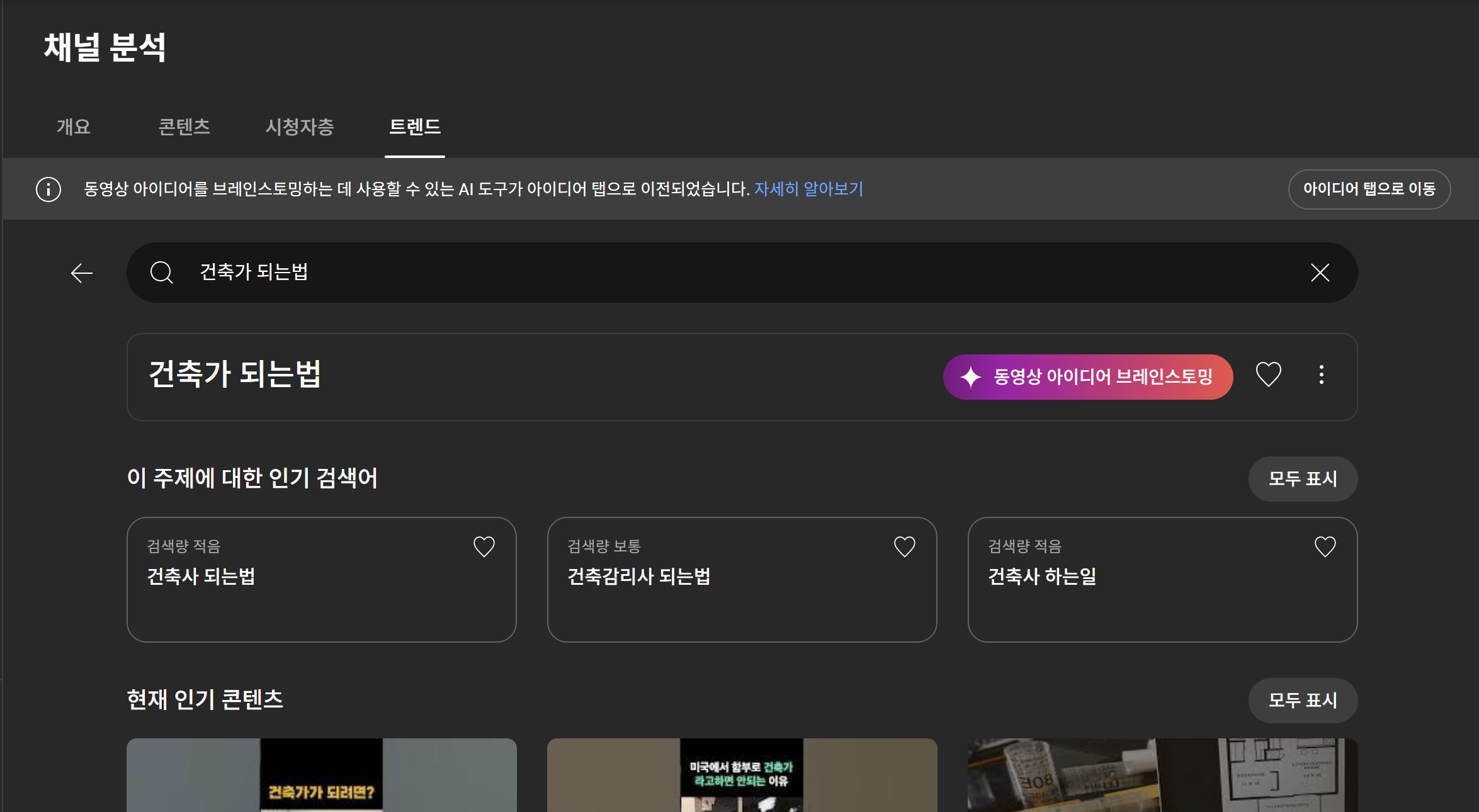Save topic 건축가 되는법 with heart icon
The width and height of the screenshot is (1479, 812).
[1268, 375]
